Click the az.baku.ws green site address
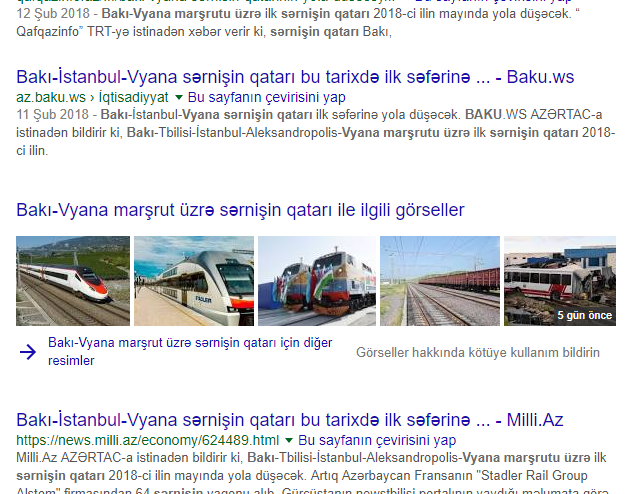 pos(50,98)
